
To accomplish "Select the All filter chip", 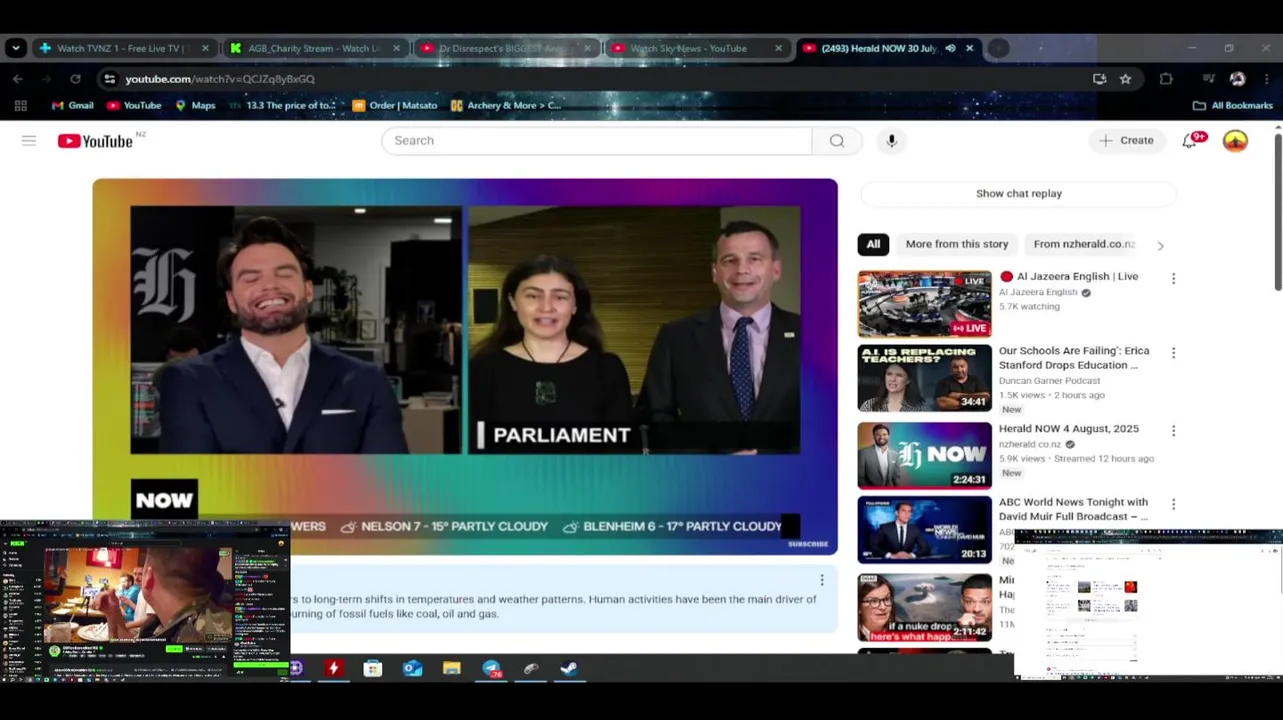I will click(x=873, y=244).
